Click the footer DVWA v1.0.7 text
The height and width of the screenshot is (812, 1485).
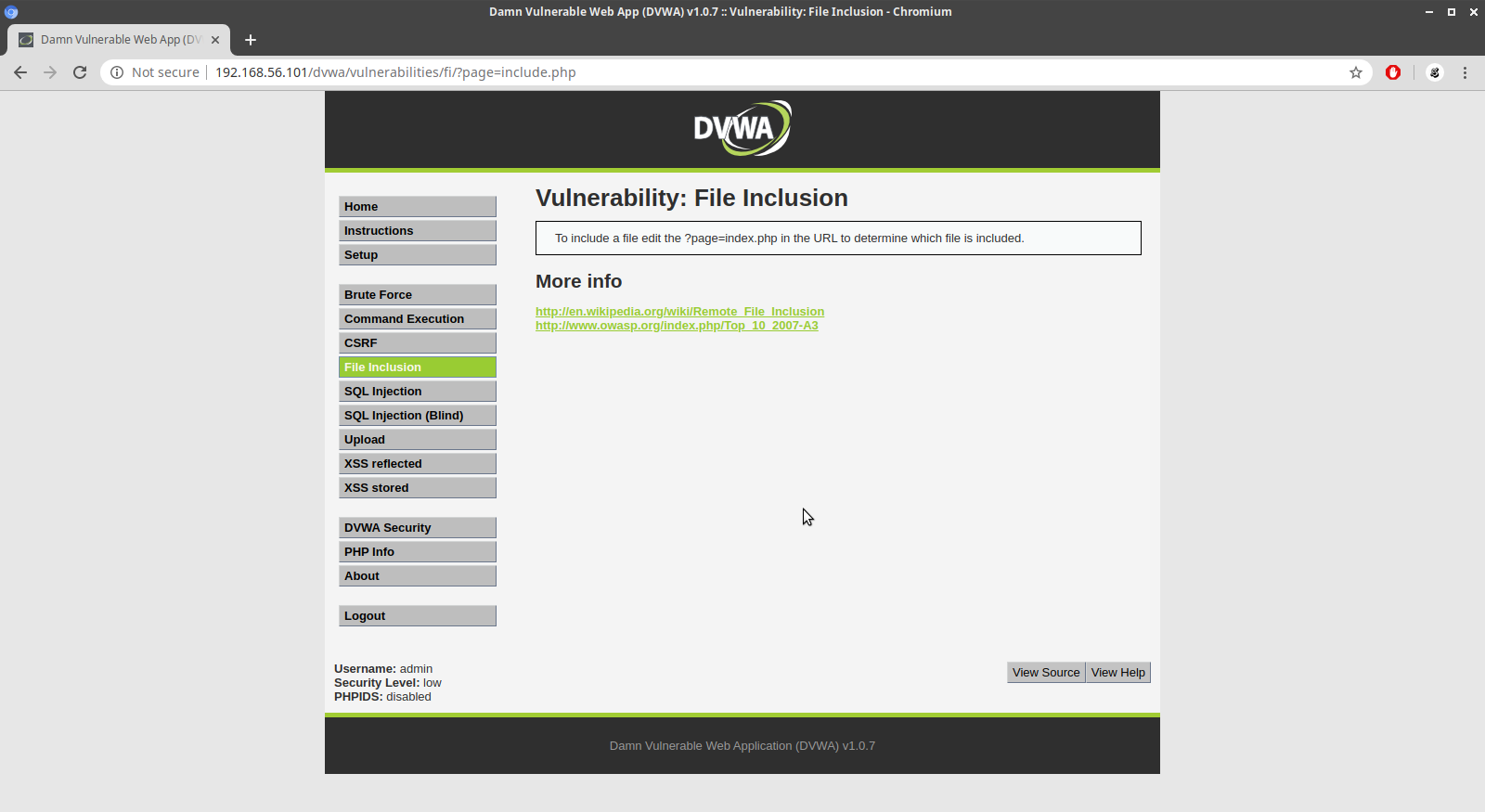(742, 746)
